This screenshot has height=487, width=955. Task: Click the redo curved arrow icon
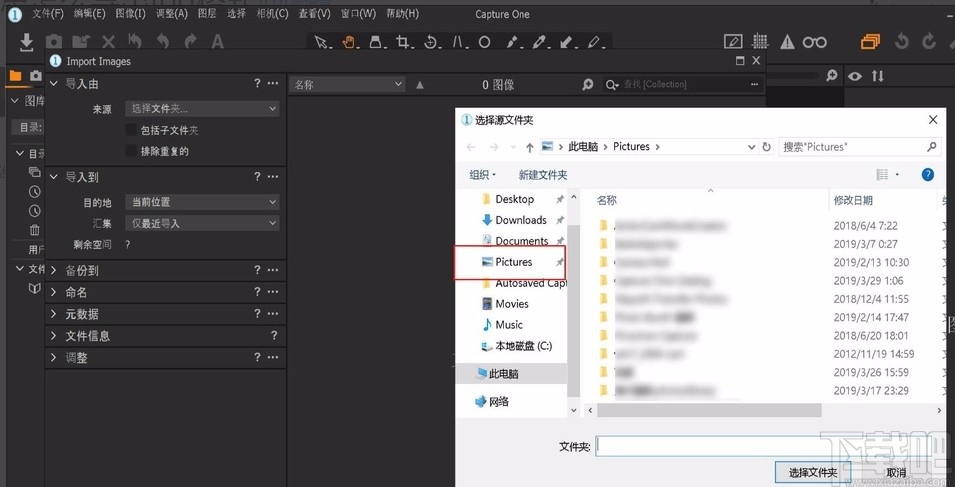click(x=191, y=41)
